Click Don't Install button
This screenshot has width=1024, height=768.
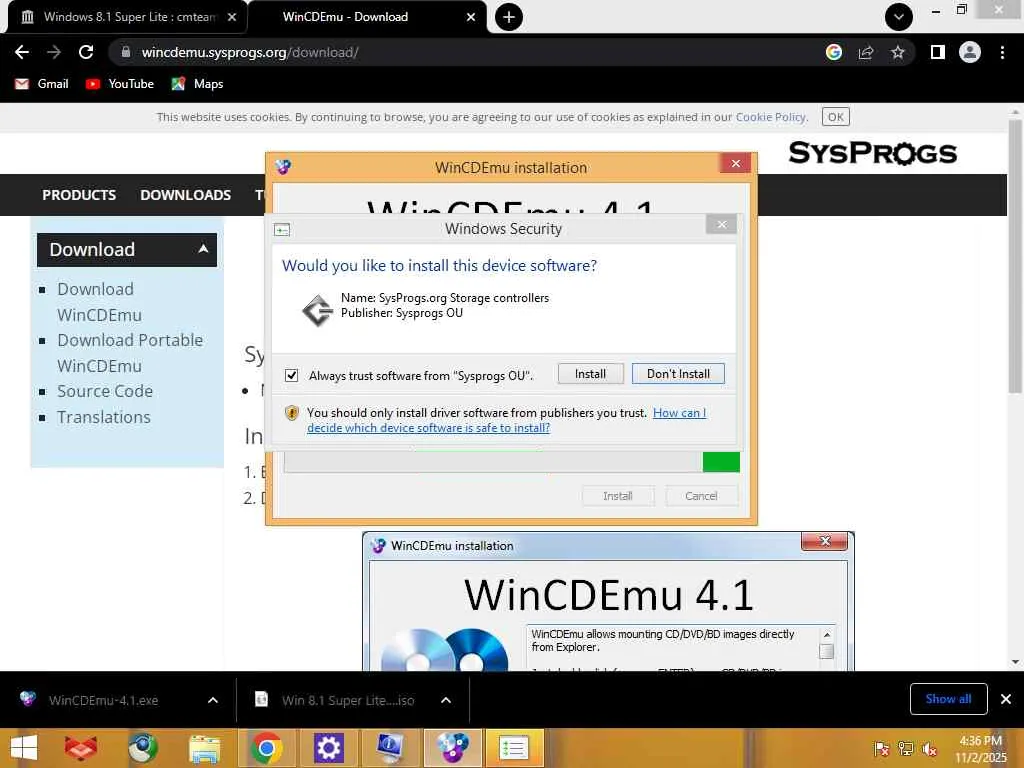click(x=678, y=374)
